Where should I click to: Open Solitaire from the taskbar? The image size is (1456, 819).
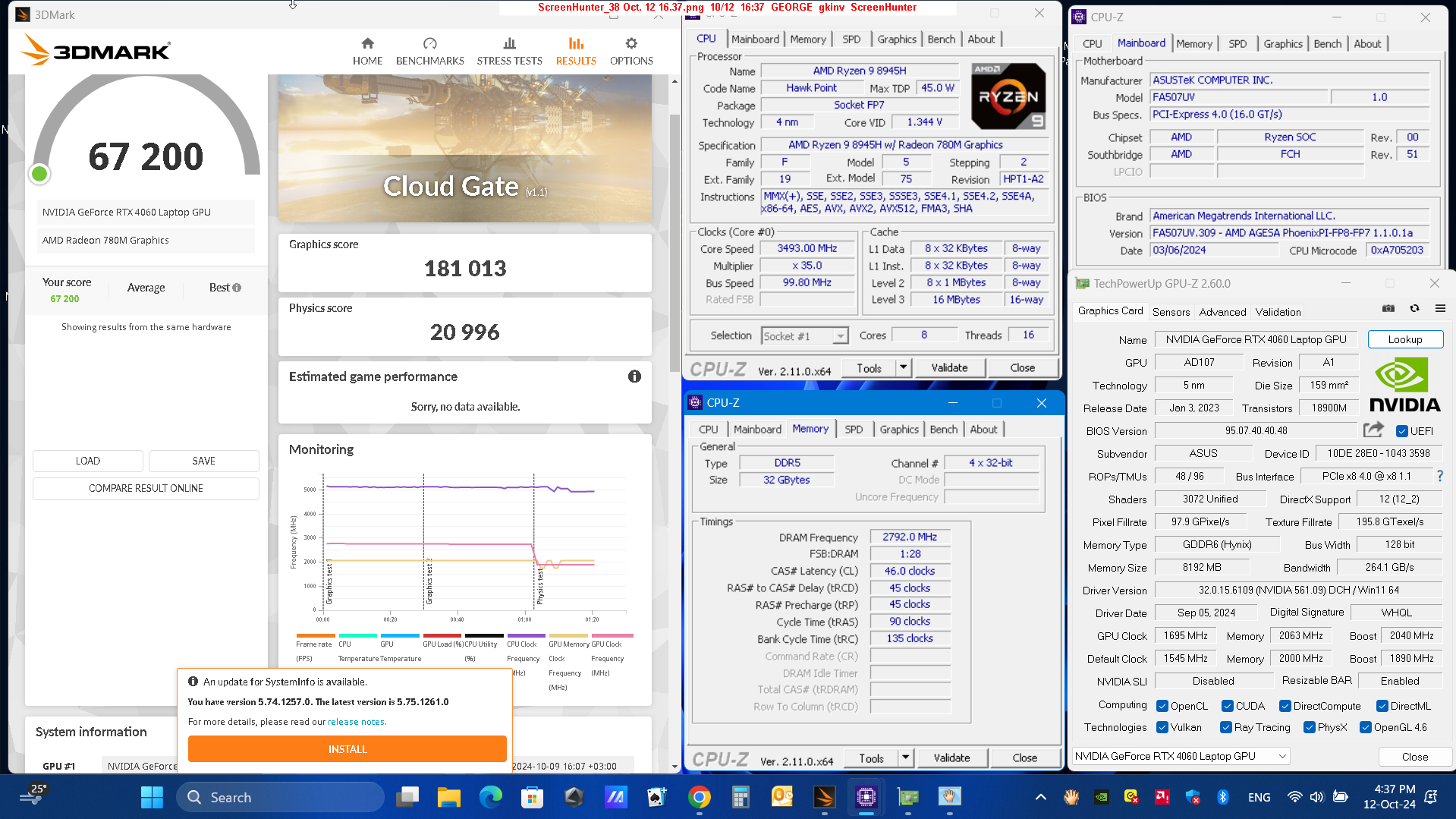(x=657, y=797)
